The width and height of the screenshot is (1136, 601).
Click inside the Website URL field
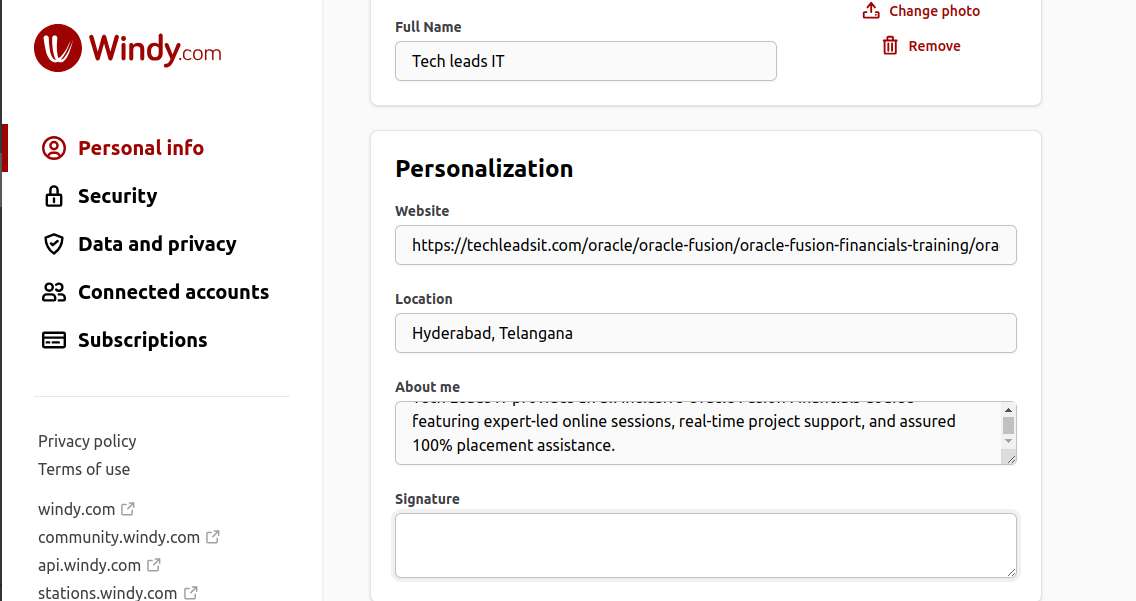click(x=705, y=245)
